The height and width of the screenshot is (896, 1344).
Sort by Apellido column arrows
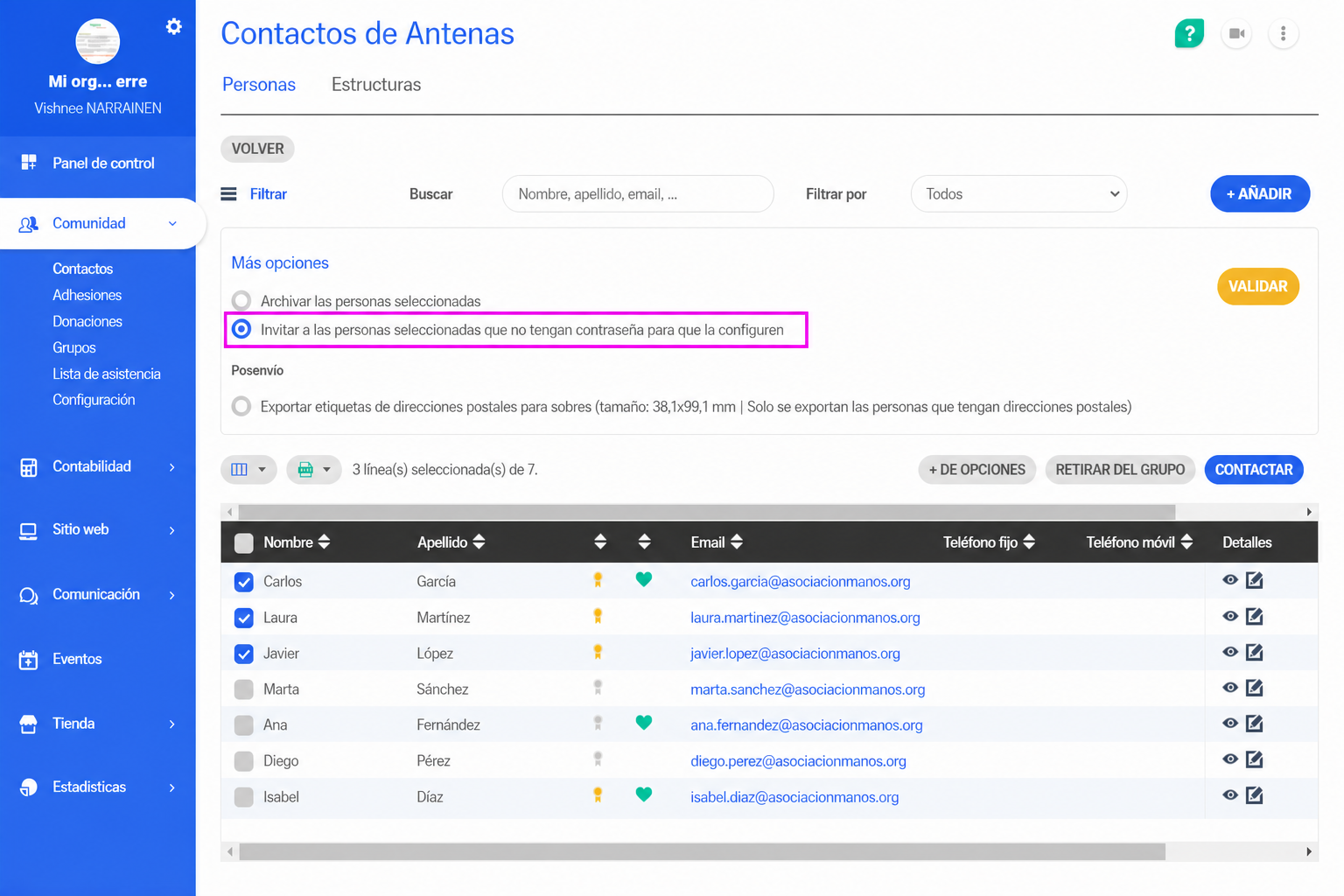(479, 542)
